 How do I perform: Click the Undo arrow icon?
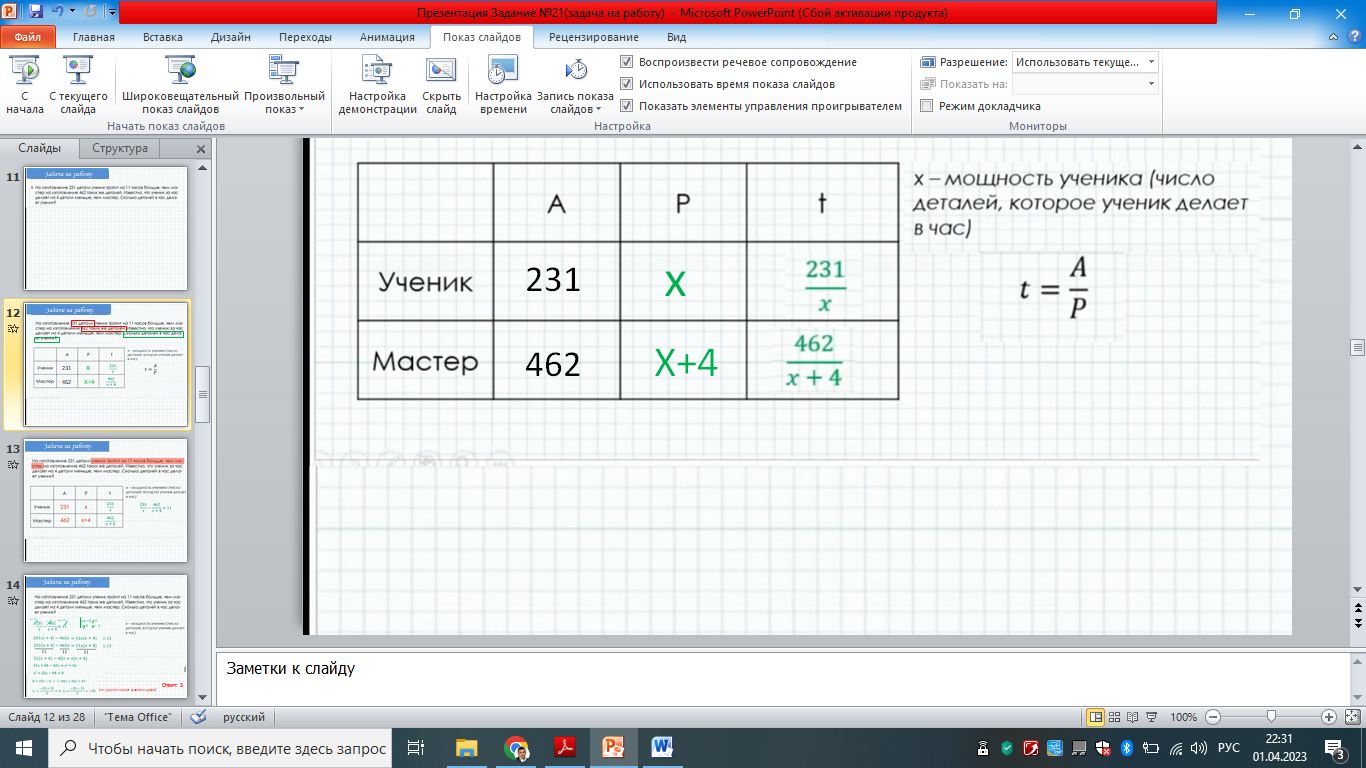(x=57, y=13)
